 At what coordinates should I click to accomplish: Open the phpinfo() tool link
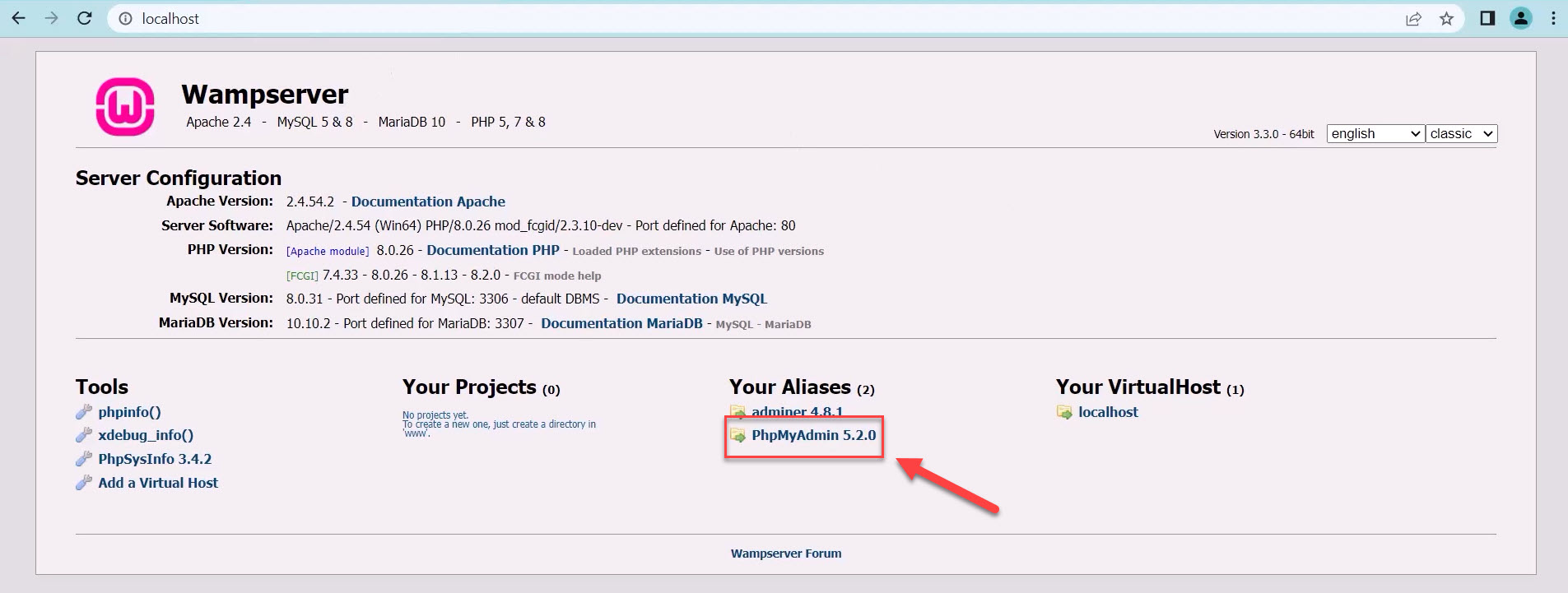click(129, 412)
